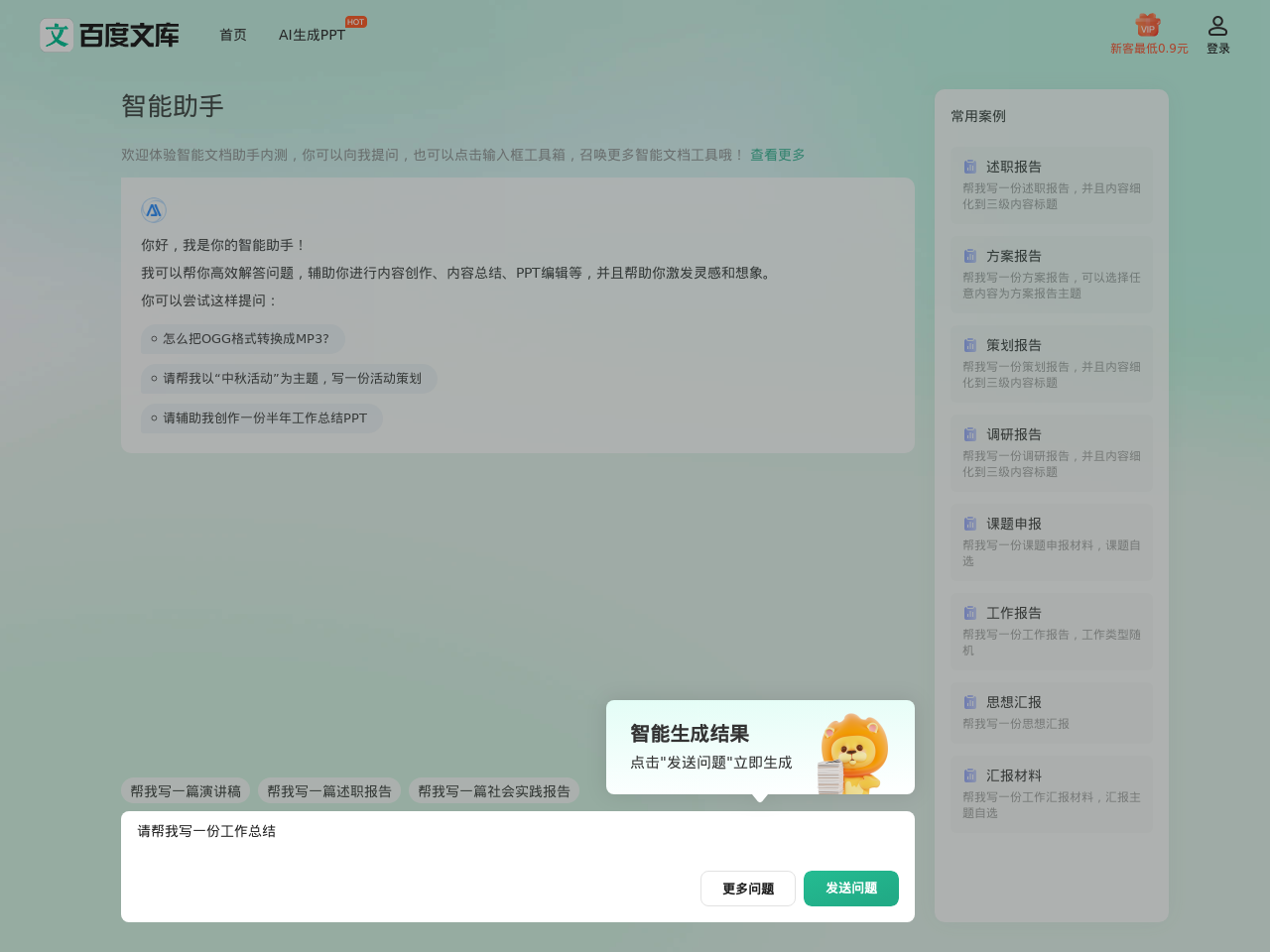Click the green 发送问题 button

[851, 889]
